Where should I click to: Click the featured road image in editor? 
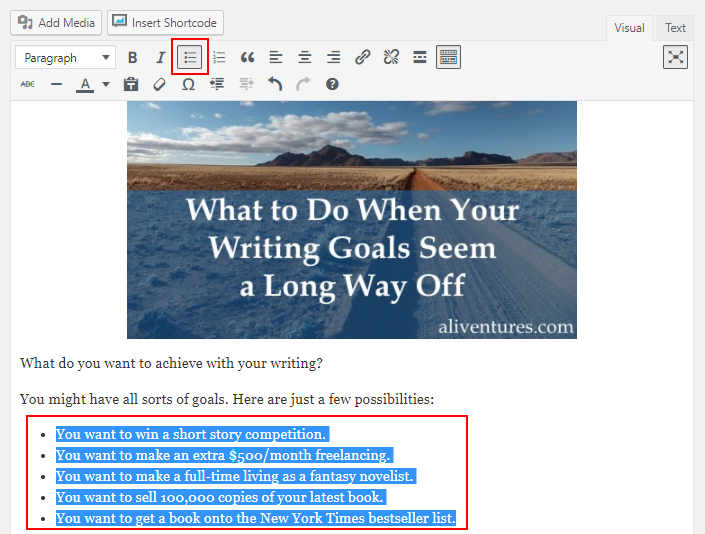coord(351,220)
